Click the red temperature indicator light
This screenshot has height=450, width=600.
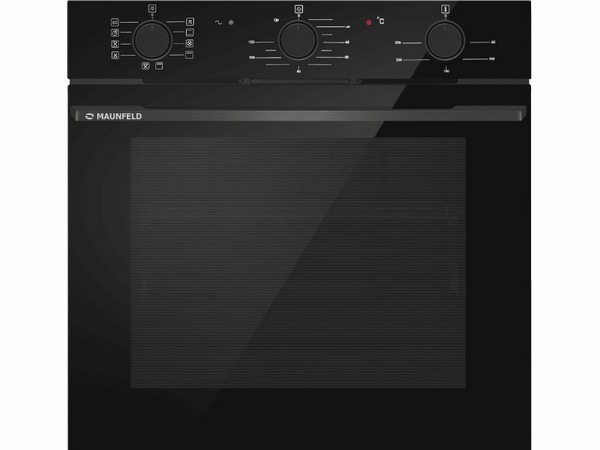point(368,22)
